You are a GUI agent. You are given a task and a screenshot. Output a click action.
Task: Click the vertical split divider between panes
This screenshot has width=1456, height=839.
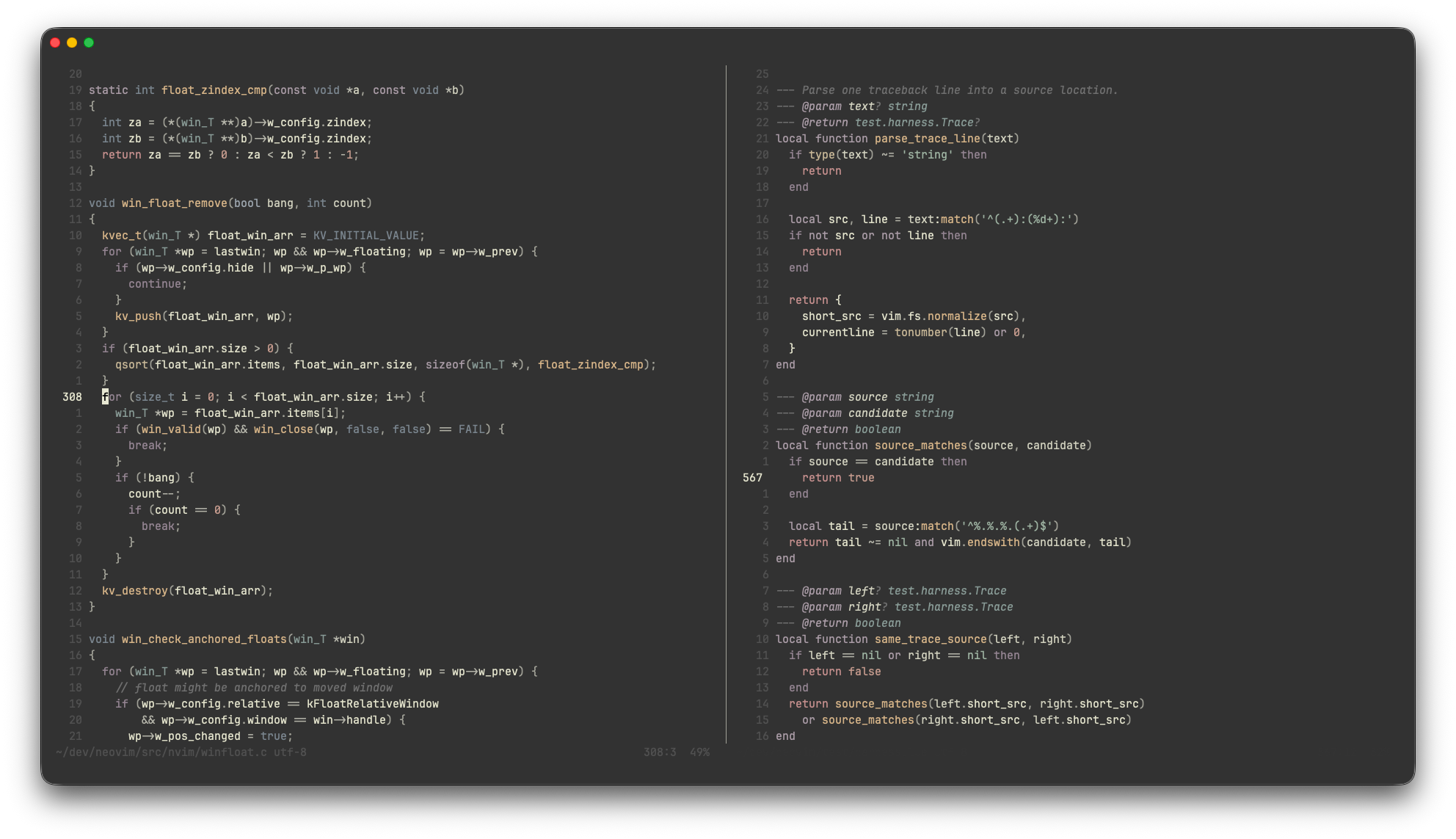[x=726, y=404]
